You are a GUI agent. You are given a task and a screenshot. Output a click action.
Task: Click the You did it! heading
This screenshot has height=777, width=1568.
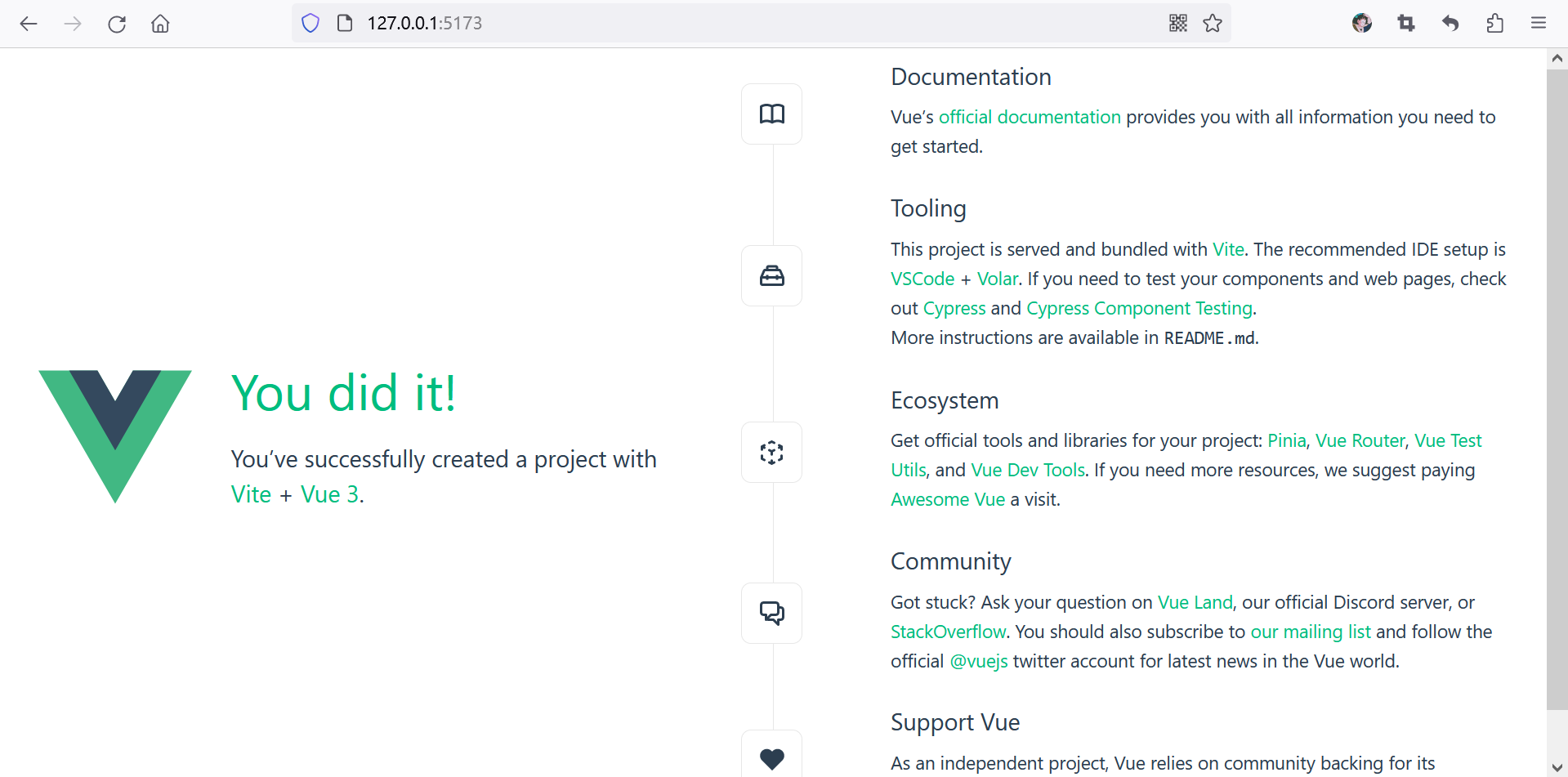tap(344, 393)
